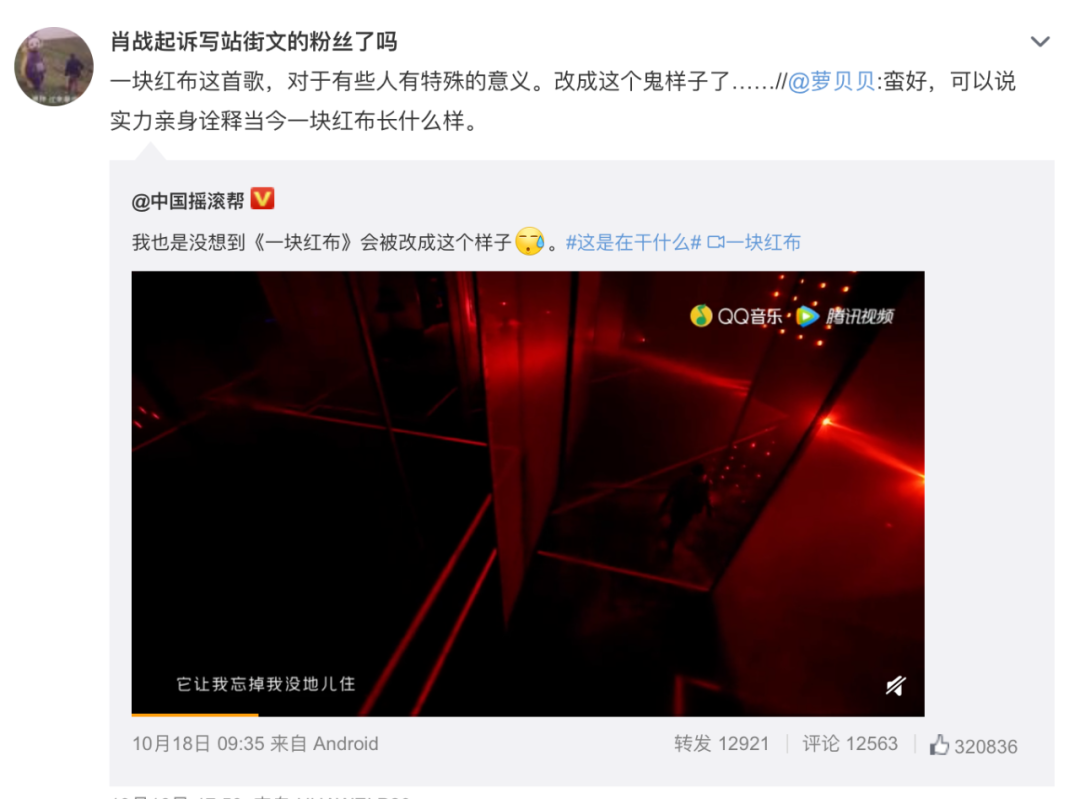Click the video link icon before 一块红布
This screenshot has width=1080, height=799.
coord(716,242)
